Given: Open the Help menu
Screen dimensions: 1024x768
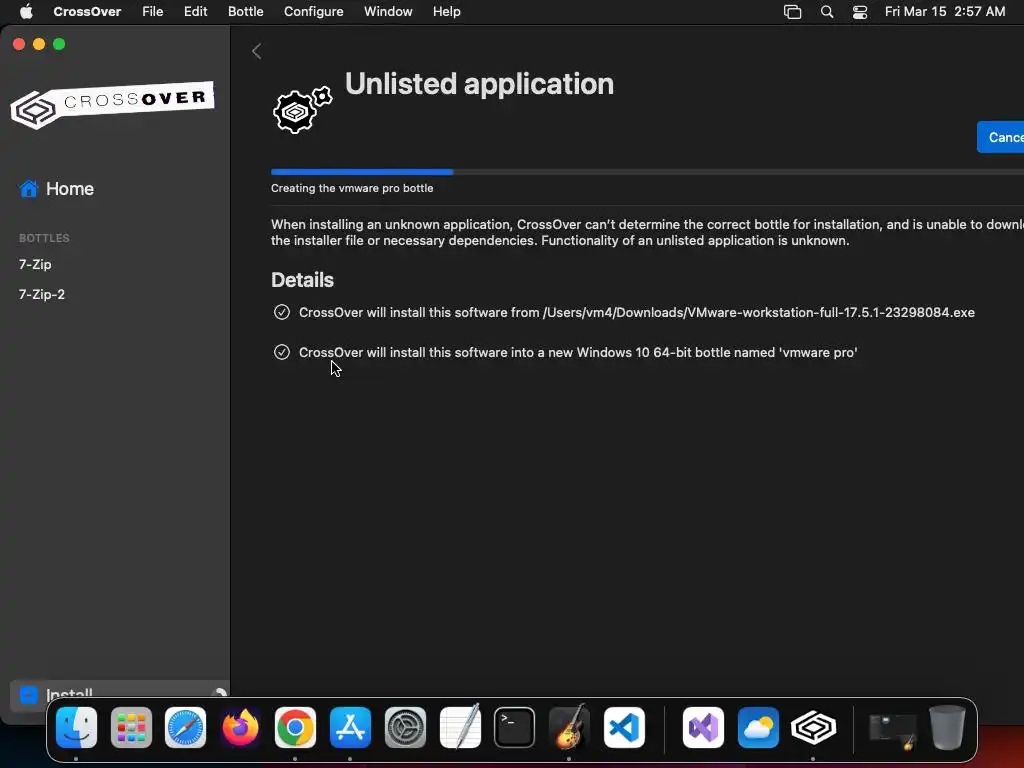Looking at the screenshot, I should tap(447, 11).
